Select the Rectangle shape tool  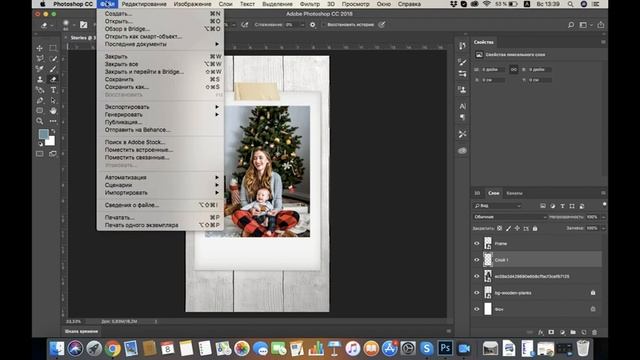click(x=40, y=111)
